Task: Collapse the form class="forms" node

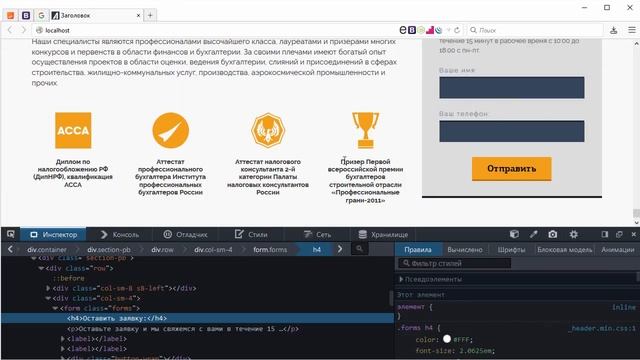Action: tap(55, 308)
